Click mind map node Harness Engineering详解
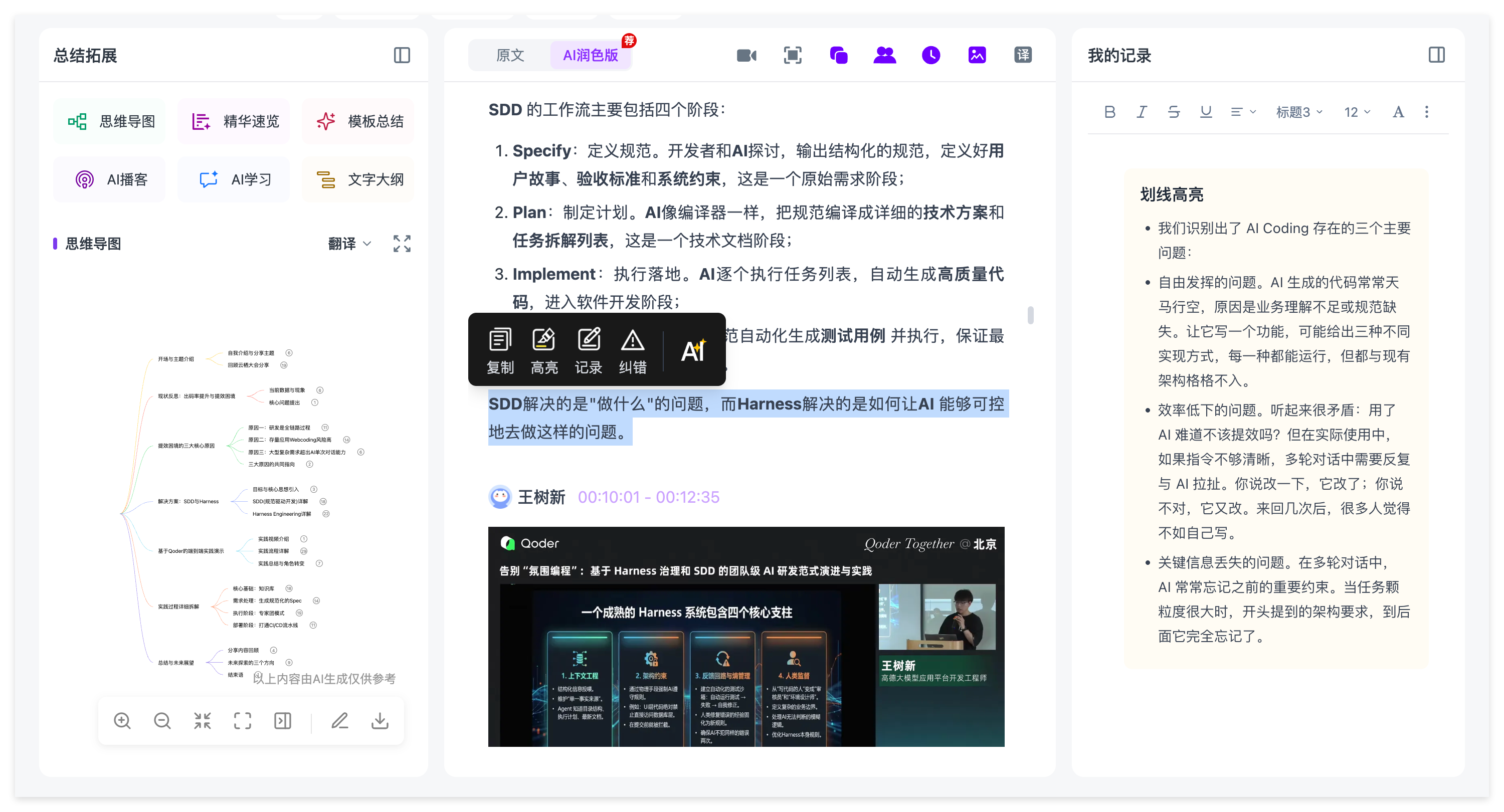Screen dimensions: 1504x812 coord(281,514)
